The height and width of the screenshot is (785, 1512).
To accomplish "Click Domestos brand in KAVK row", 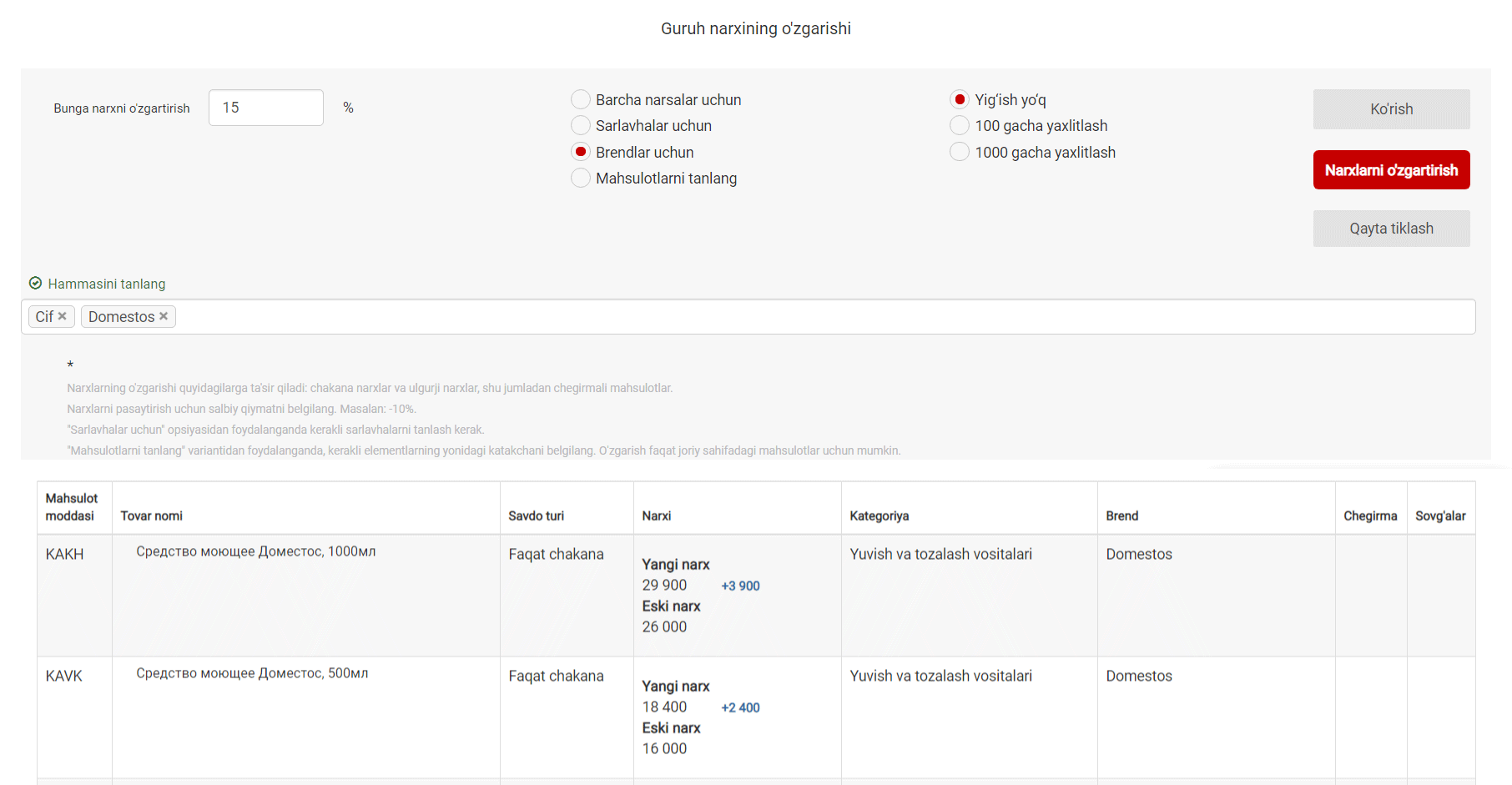I will (x=1139, y=676).
